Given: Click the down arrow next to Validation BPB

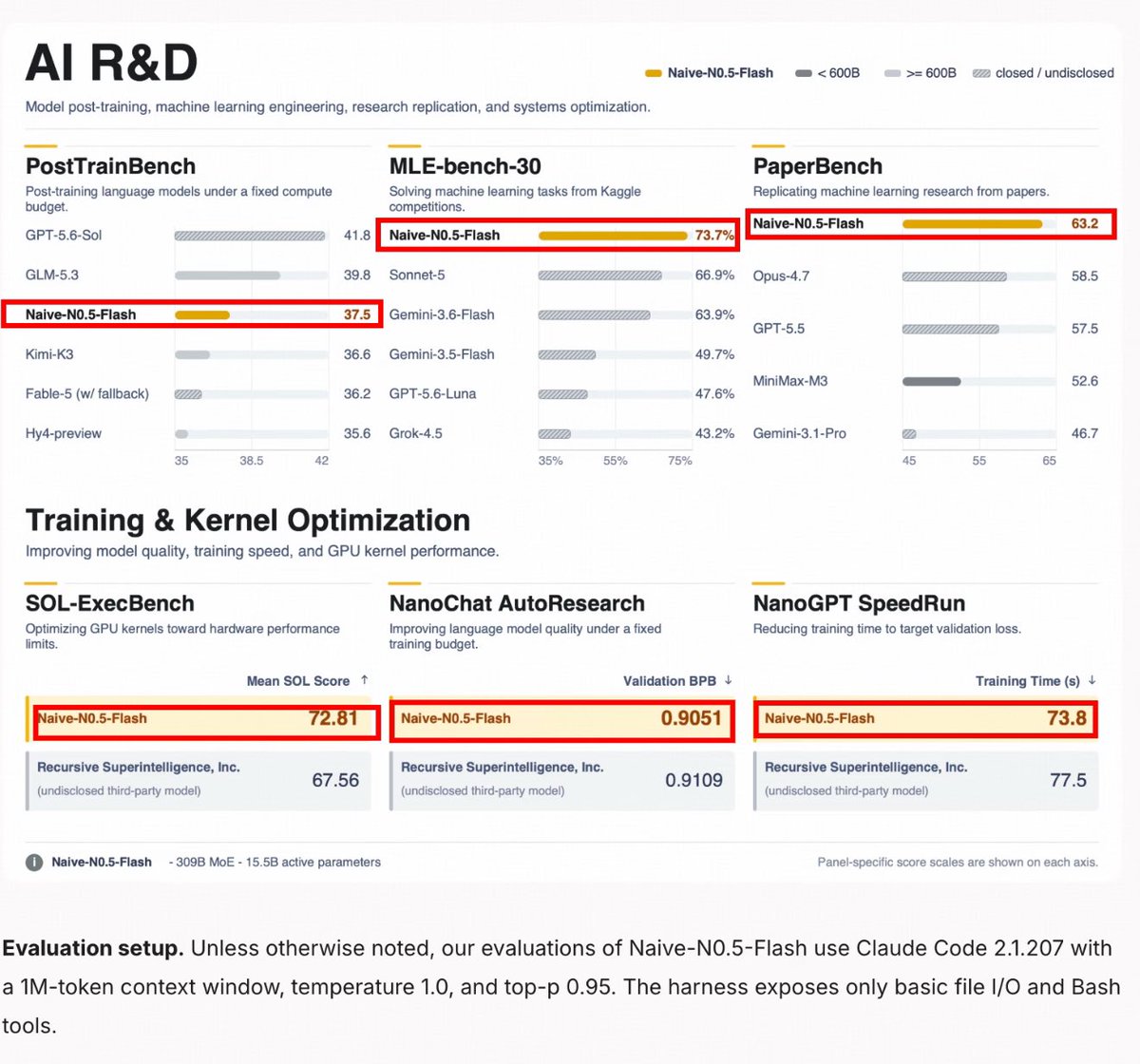Looking at the screenshot, I should pyautogui.click(x=728, y=680).
